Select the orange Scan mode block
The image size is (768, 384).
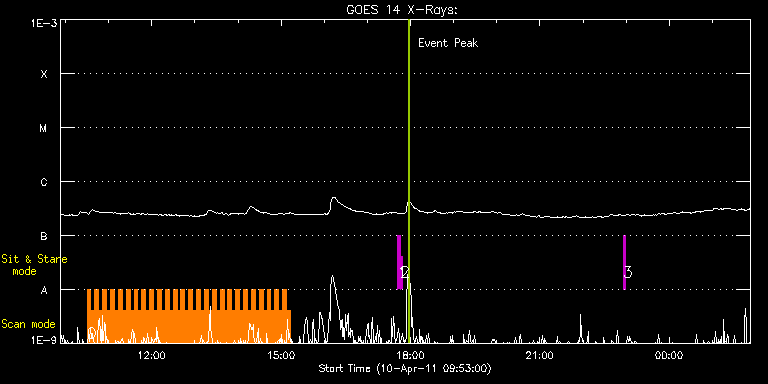189,316
